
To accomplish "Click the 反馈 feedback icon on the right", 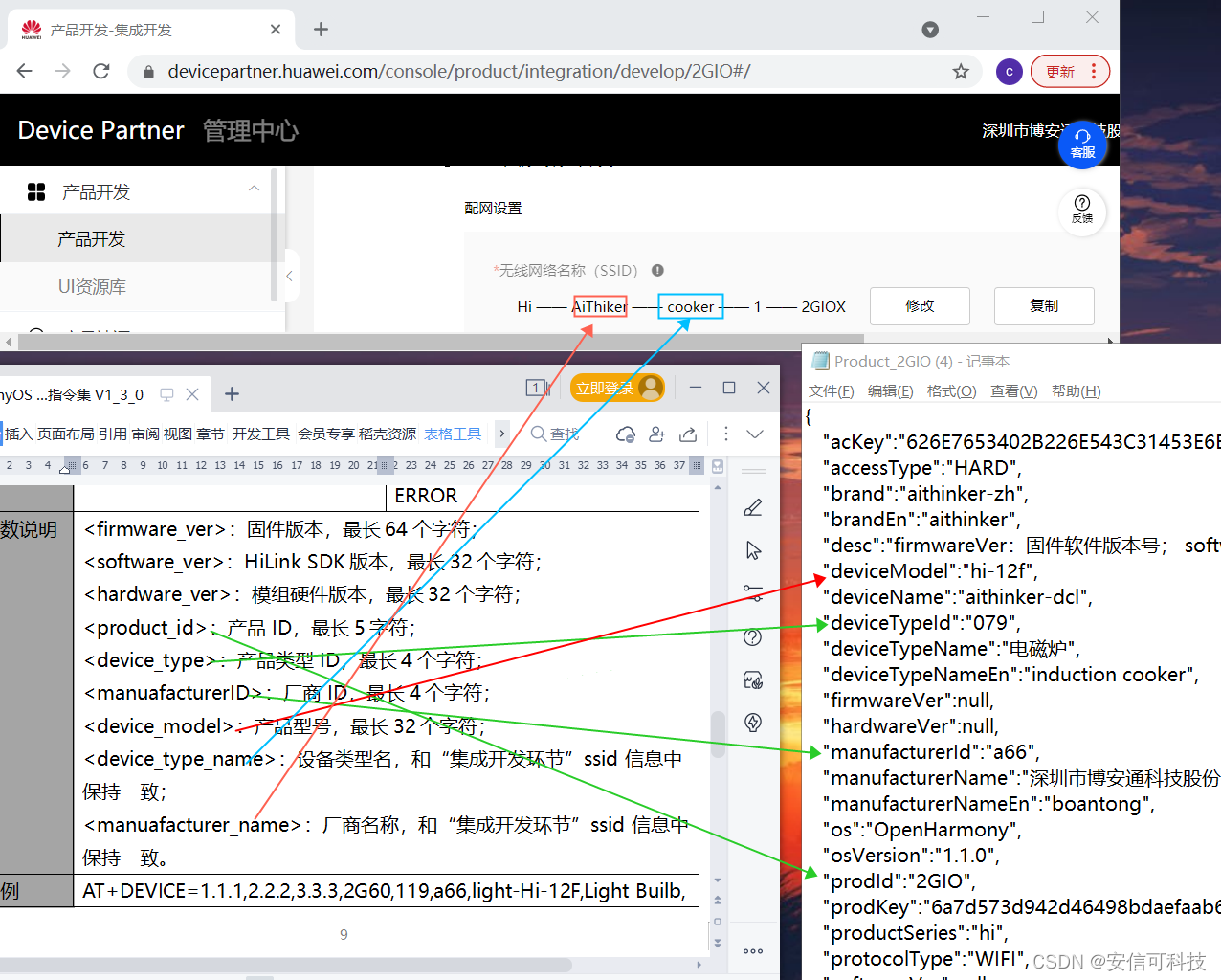I will click(x=1081, y=212).
